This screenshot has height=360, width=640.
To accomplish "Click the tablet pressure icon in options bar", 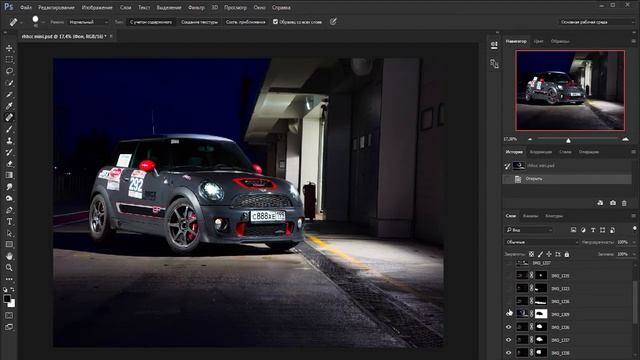I will point(333,22).
